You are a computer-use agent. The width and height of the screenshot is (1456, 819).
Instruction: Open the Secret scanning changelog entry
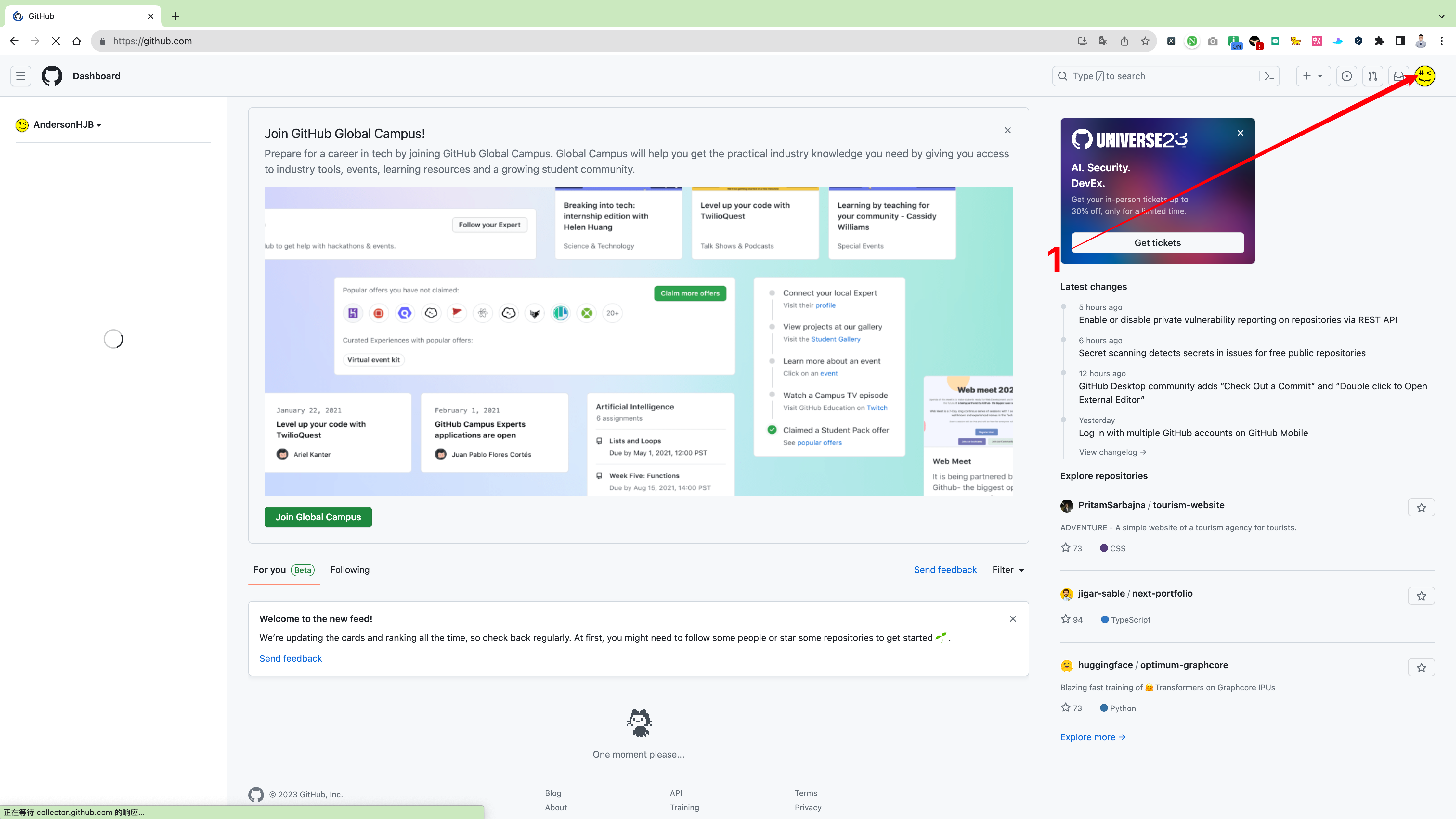tap(1222, 353)
